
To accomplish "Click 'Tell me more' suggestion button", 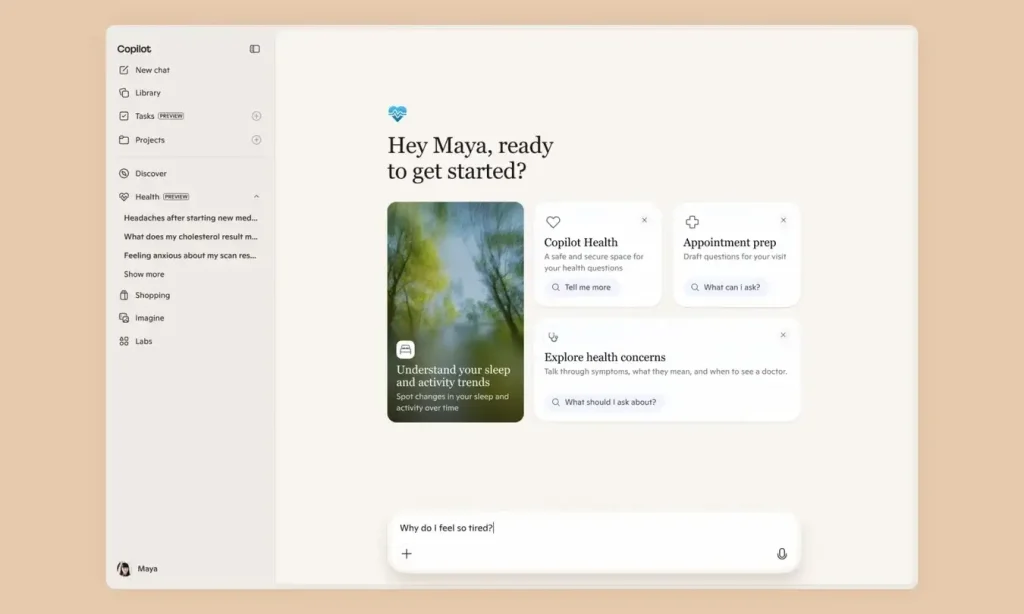I will pyautogui.click(x=581, y=287).
